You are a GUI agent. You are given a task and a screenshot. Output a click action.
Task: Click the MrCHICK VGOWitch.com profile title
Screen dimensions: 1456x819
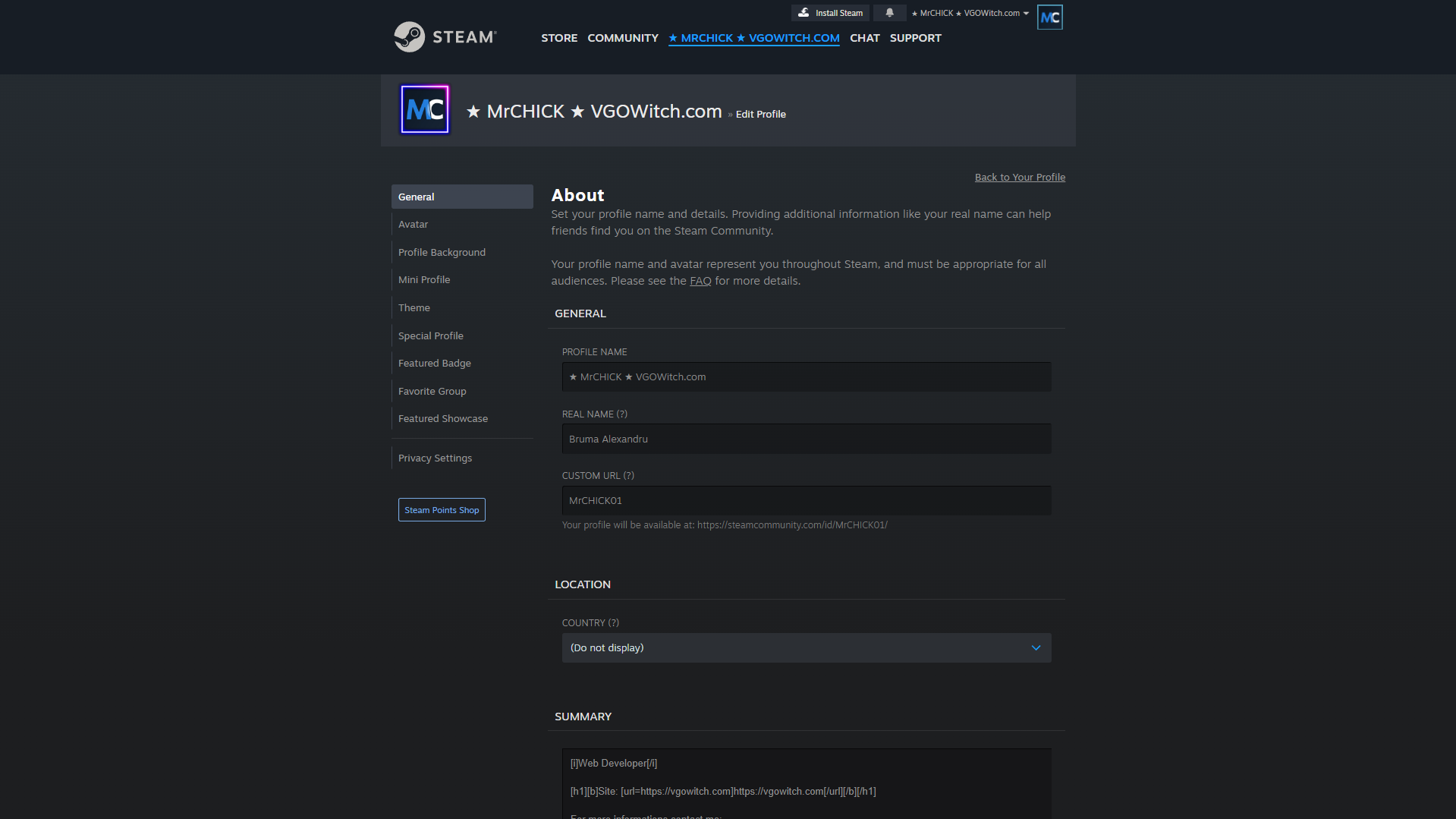point(594,112)
